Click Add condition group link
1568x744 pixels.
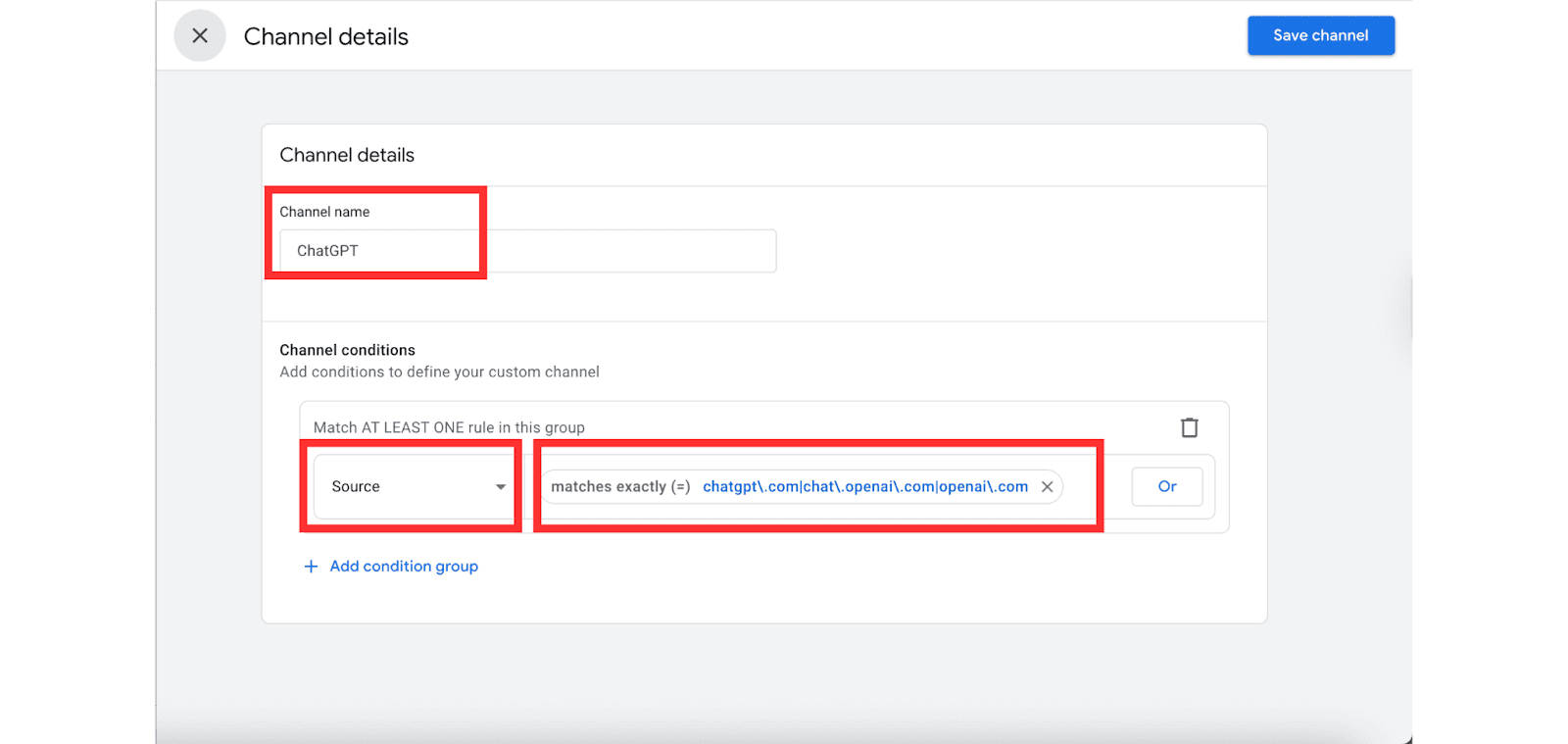404,567
